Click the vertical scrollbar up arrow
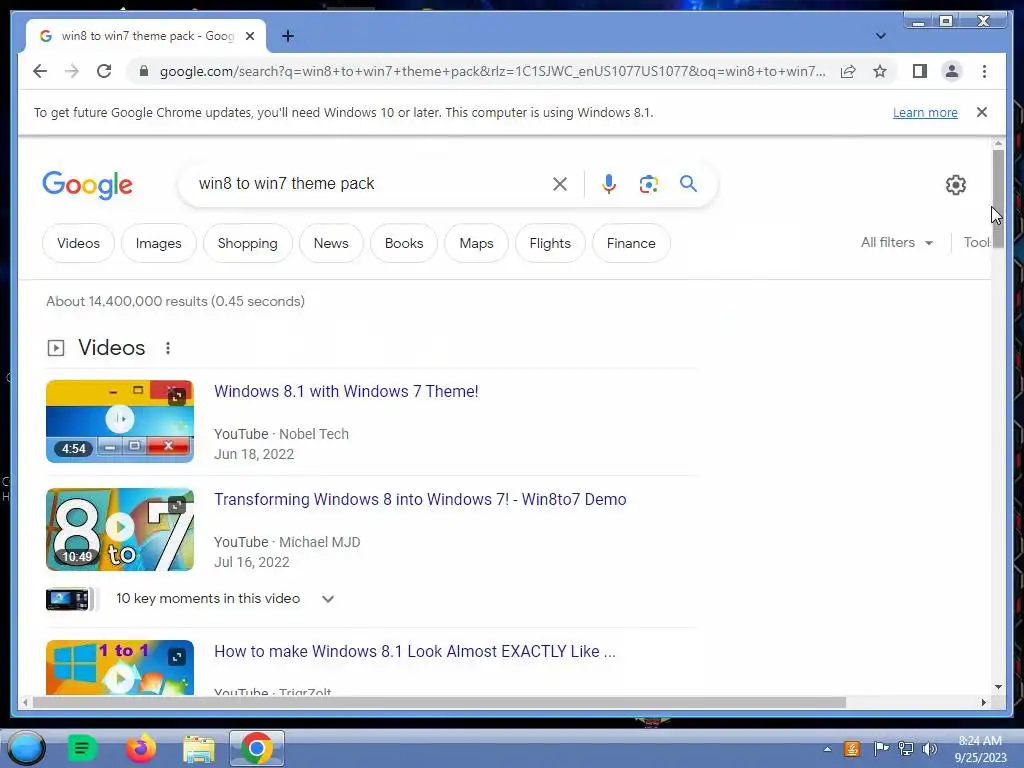Screen dimensions: 1024x768 coord(998,143)
